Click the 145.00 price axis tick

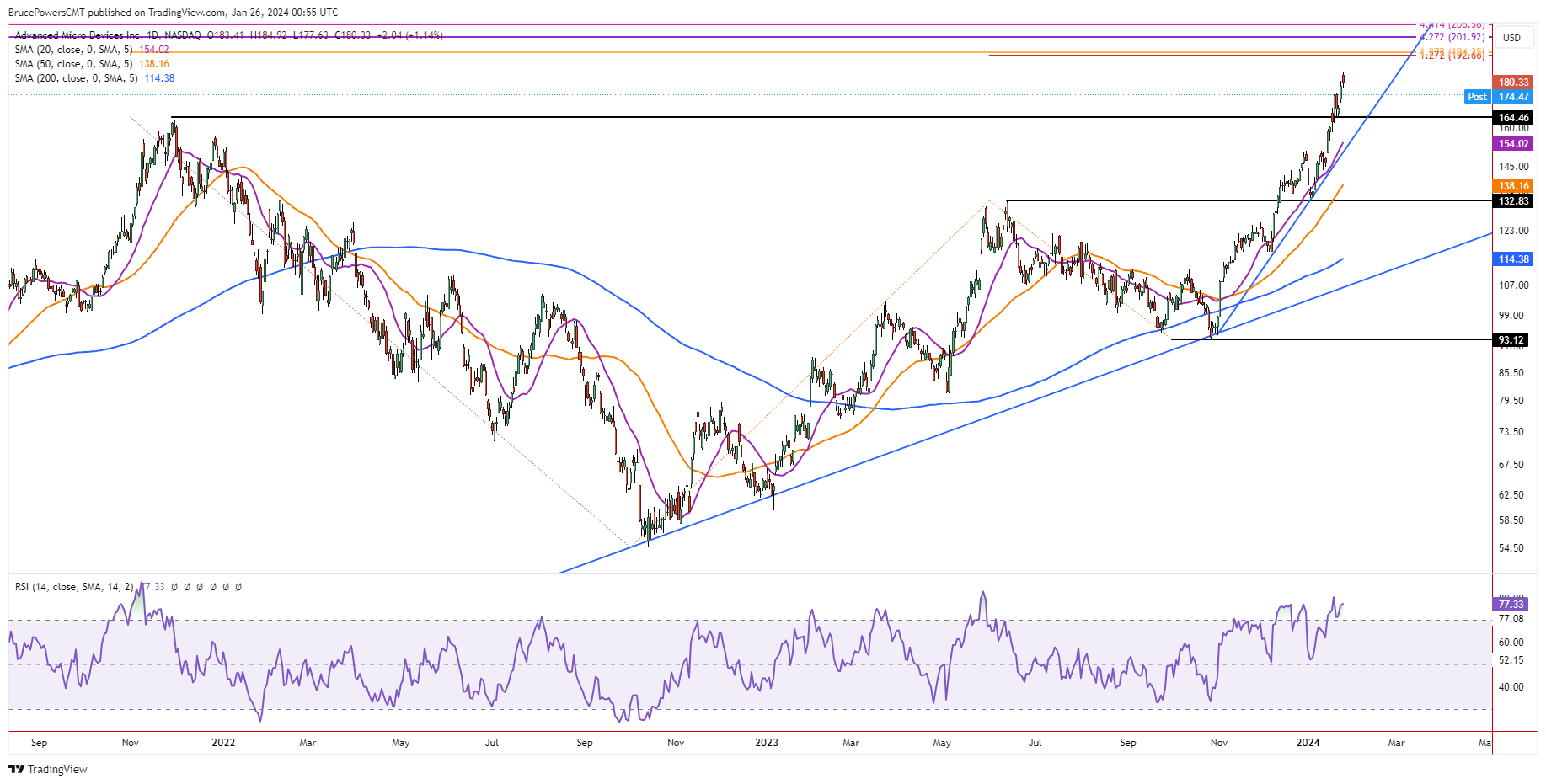[1513, 167]
